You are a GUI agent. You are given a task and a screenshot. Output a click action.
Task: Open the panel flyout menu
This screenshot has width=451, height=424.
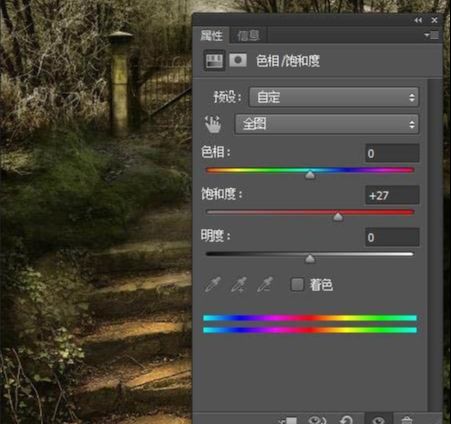coord(431,35)
